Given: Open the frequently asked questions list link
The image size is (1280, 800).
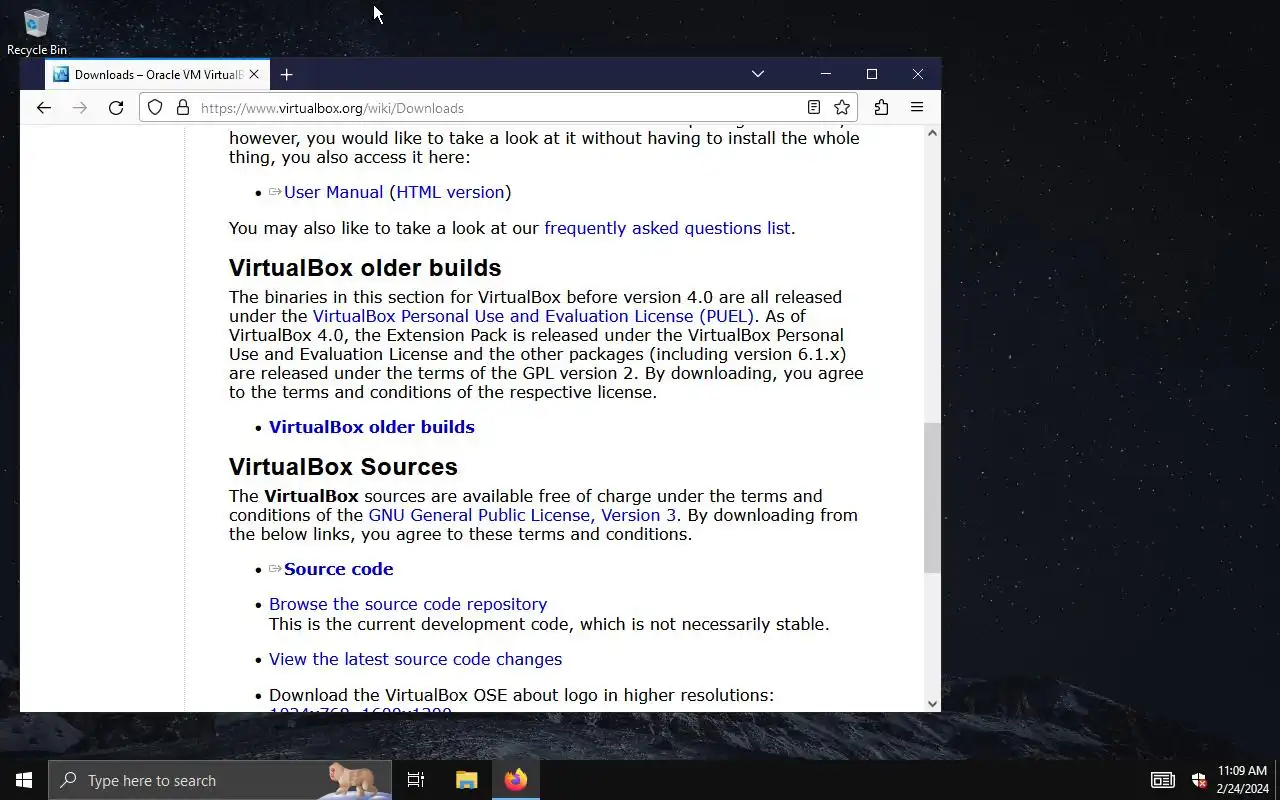Looking at the screenshot, I should (x=667, y=228).
